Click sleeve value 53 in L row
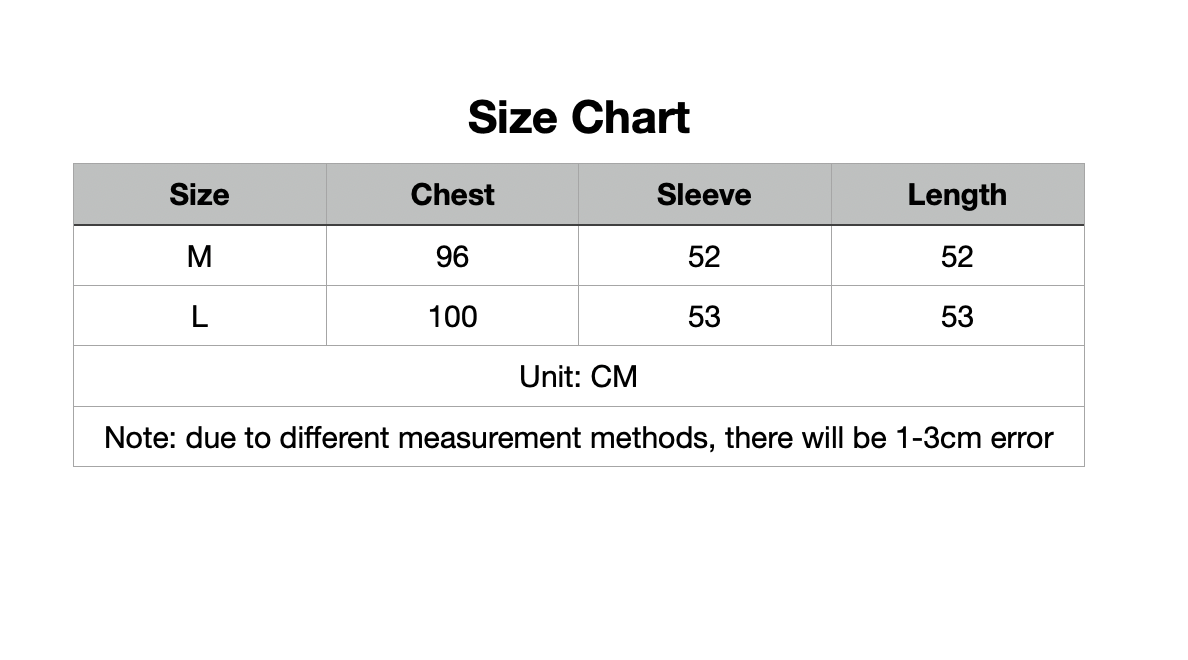This screenshot has width=1188, height=660. pyautogui.click(x=704, y=317)
